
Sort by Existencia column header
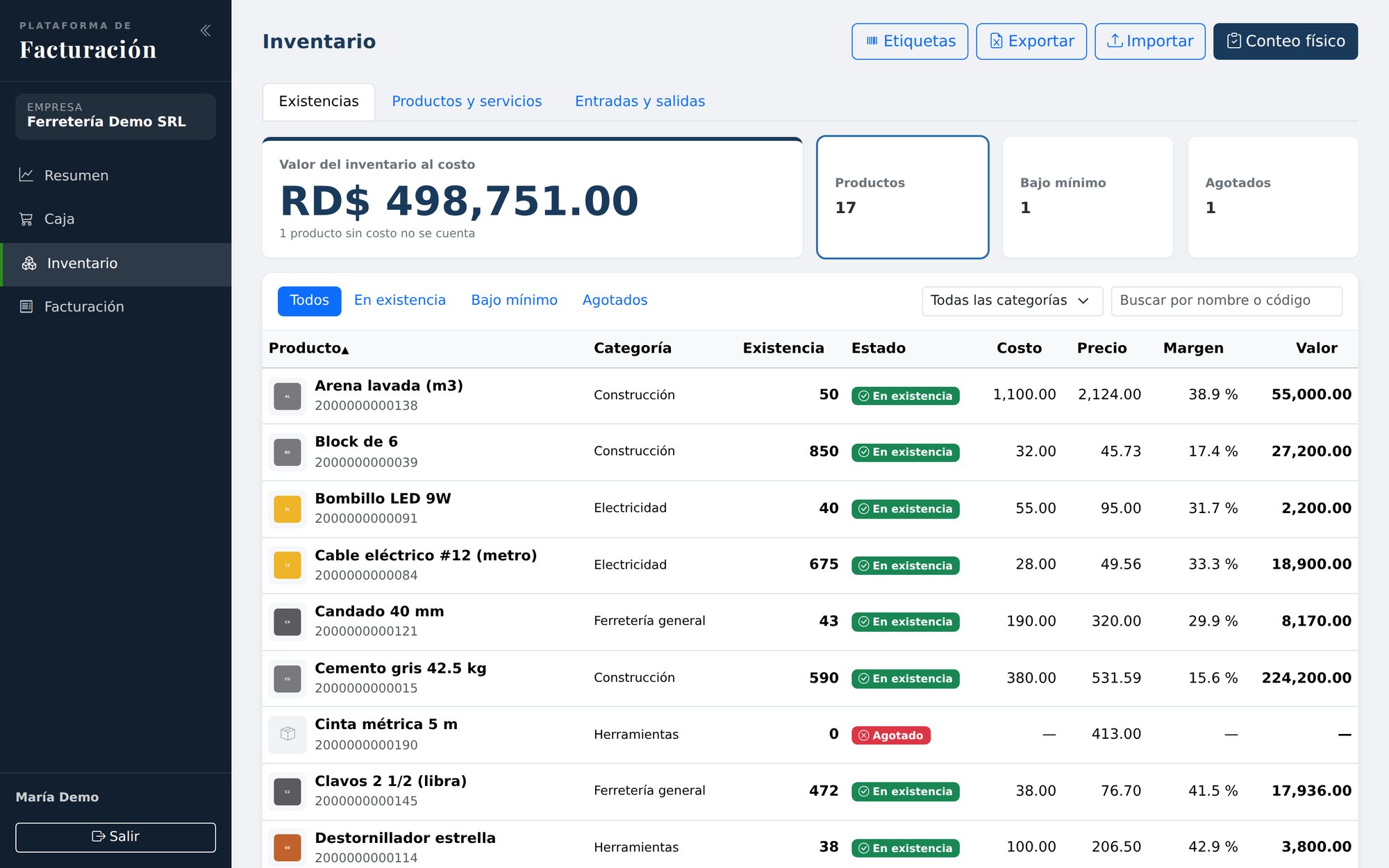(x=783, y=349)
